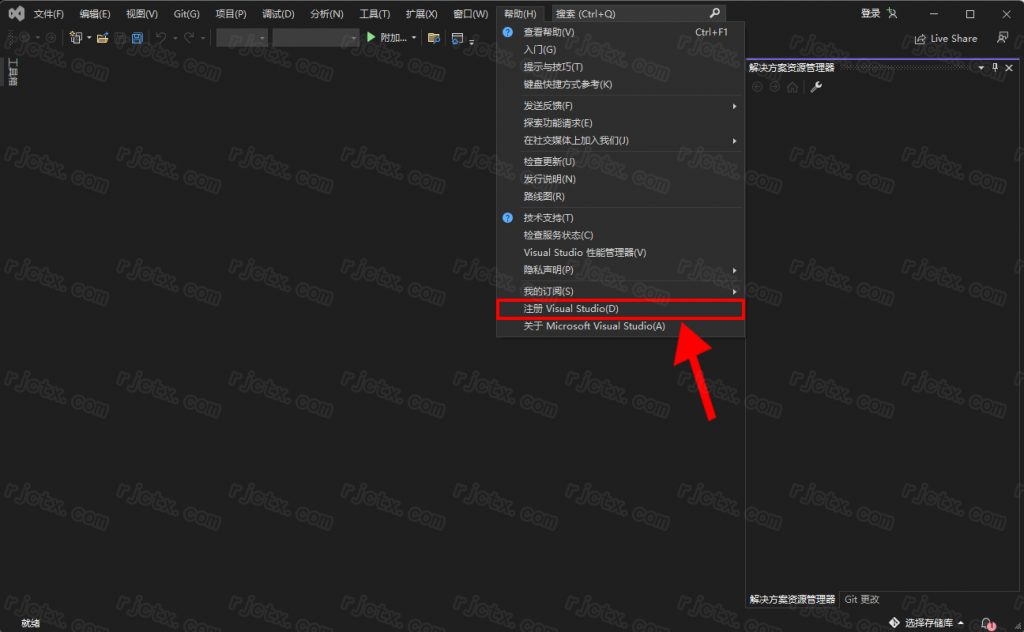Click the search magnifier icon
This screenshot has width=1024, height=632.
point(714,14)
